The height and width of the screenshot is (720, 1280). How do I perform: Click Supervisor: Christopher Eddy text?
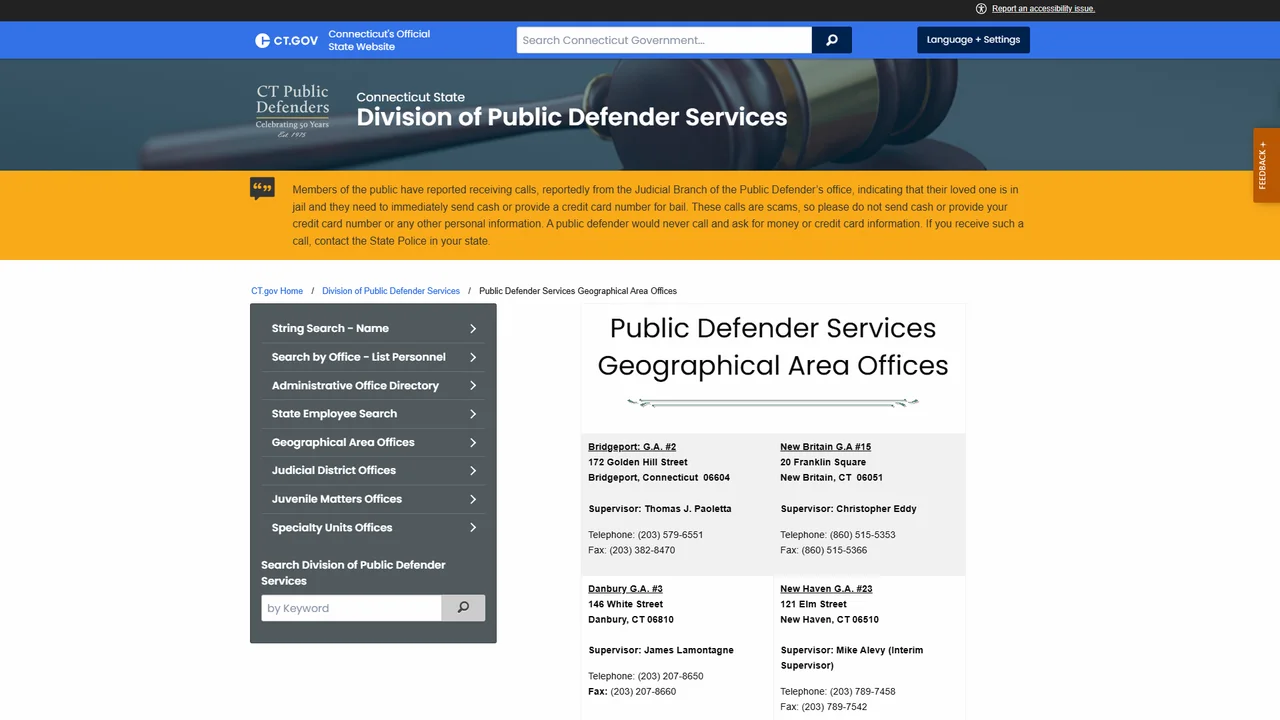[x=848, y=509]
